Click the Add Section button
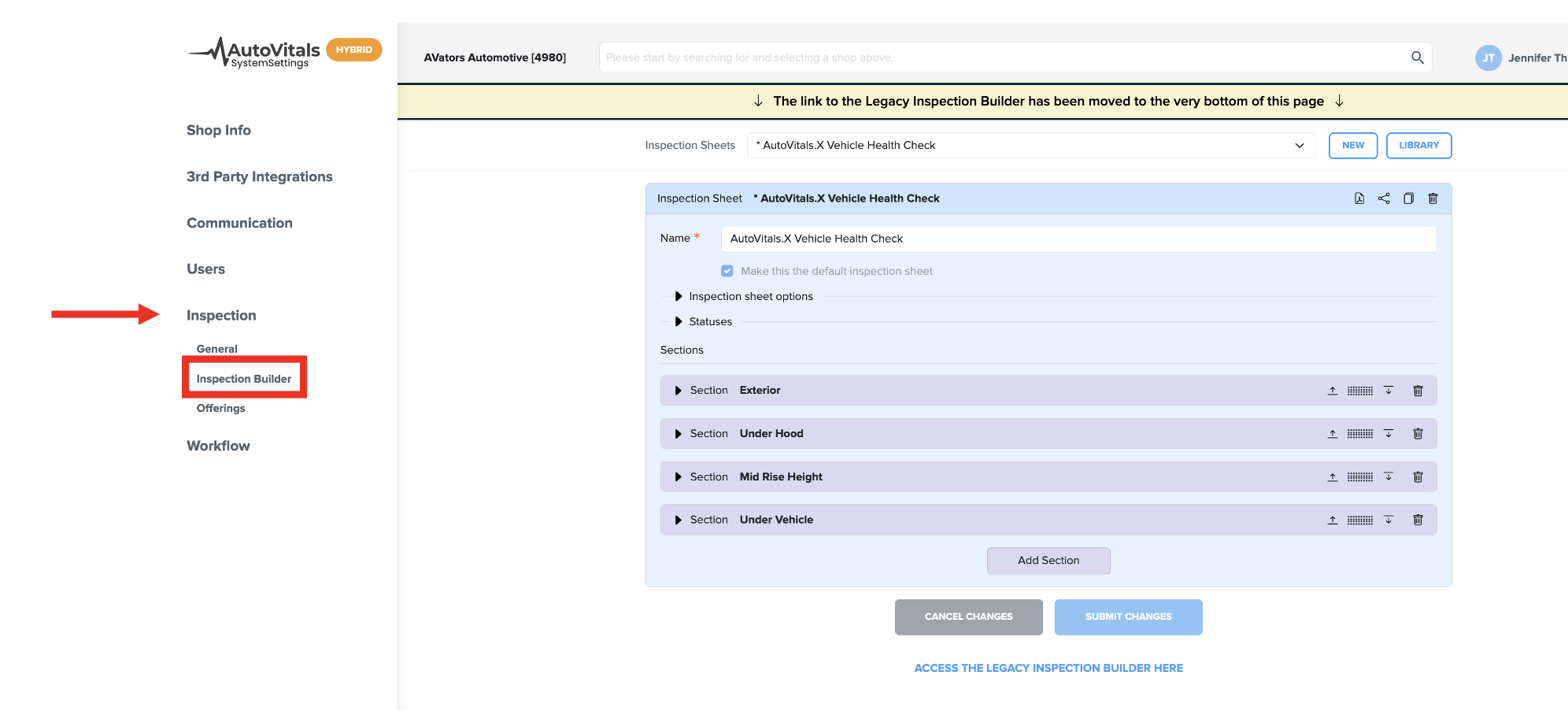Viewport: 1568px width, 712px height. pos(1048,561)
